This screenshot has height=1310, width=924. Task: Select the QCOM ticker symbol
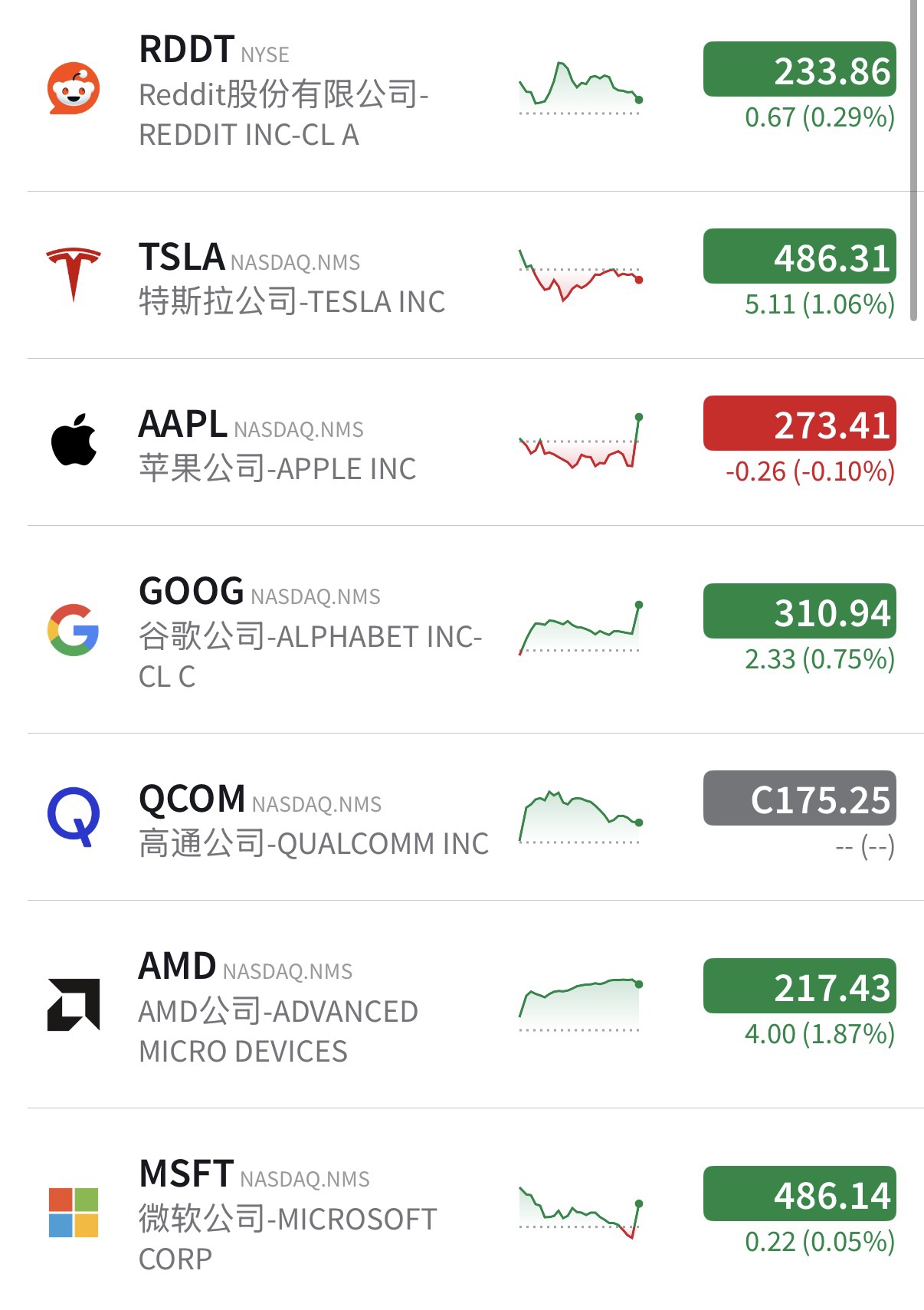[192, 799]
